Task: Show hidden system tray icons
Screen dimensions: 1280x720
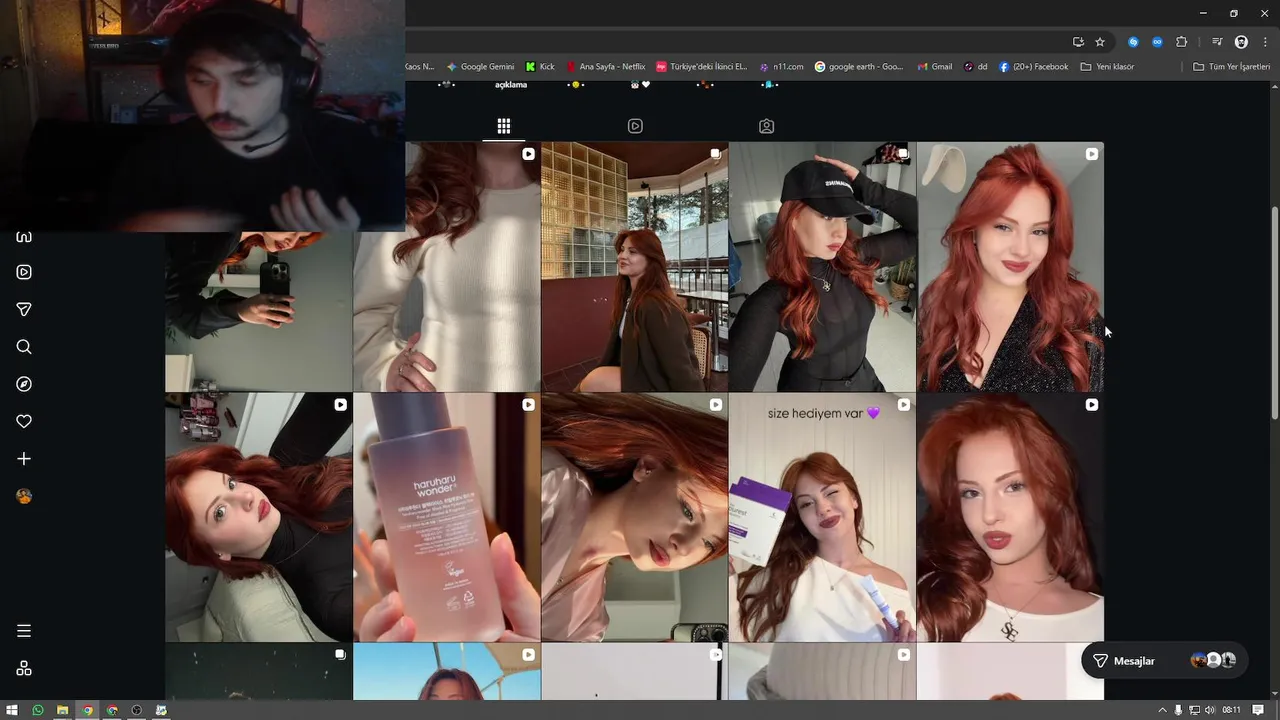Action: 1162,710
